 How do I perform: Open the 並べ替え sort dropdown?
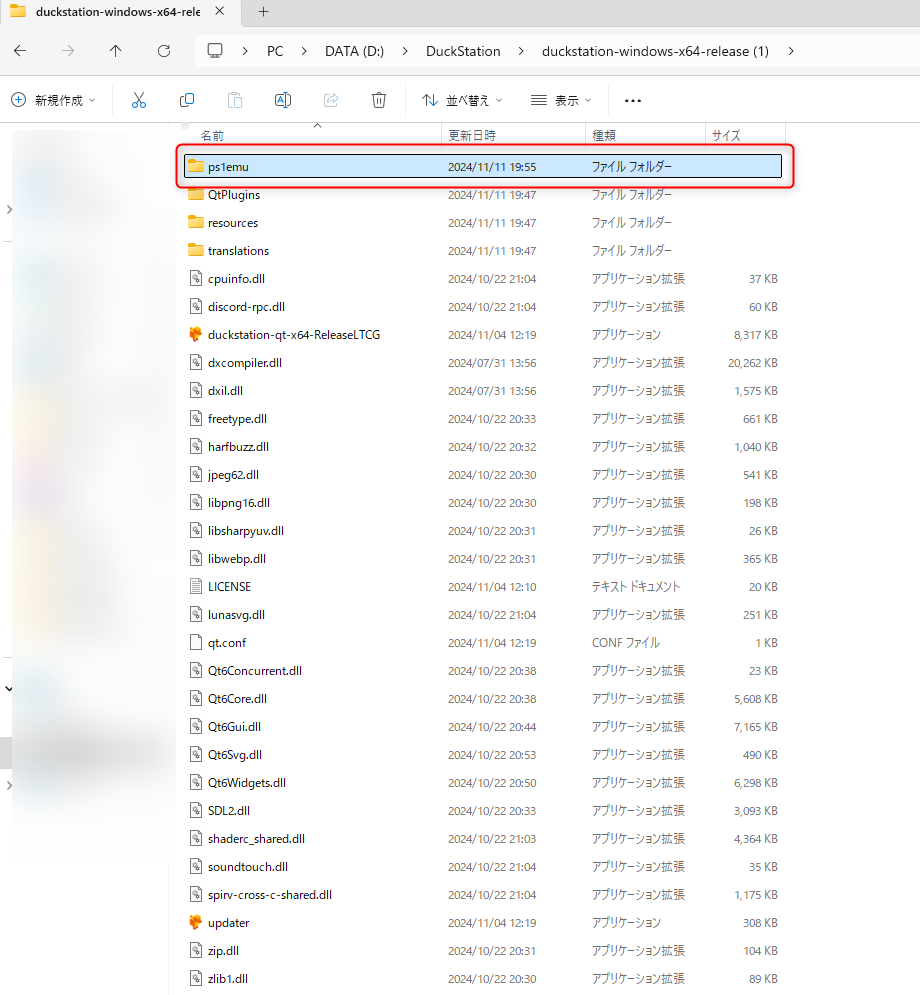[462, 100]
